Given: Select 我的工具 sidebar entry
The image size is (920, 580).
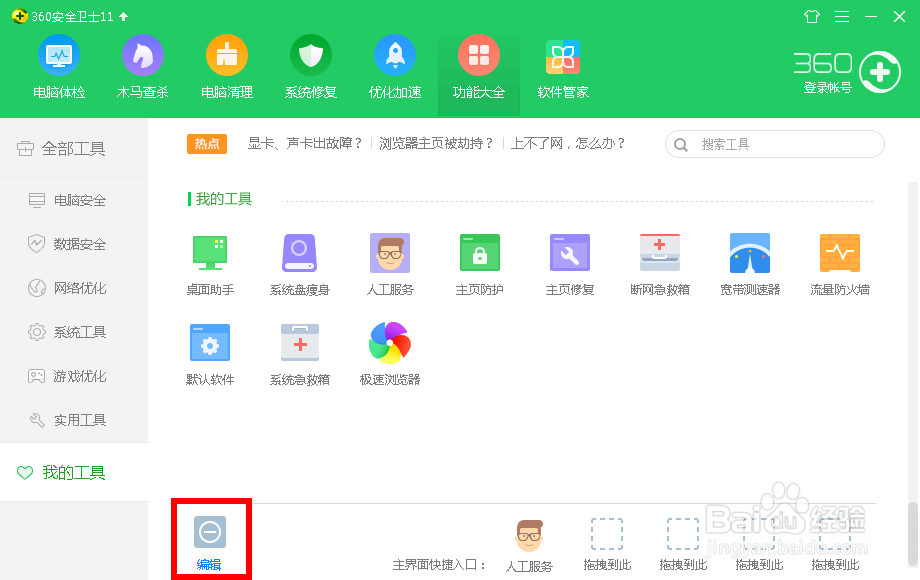Looking at the screenshot, I should coord(74,472).
